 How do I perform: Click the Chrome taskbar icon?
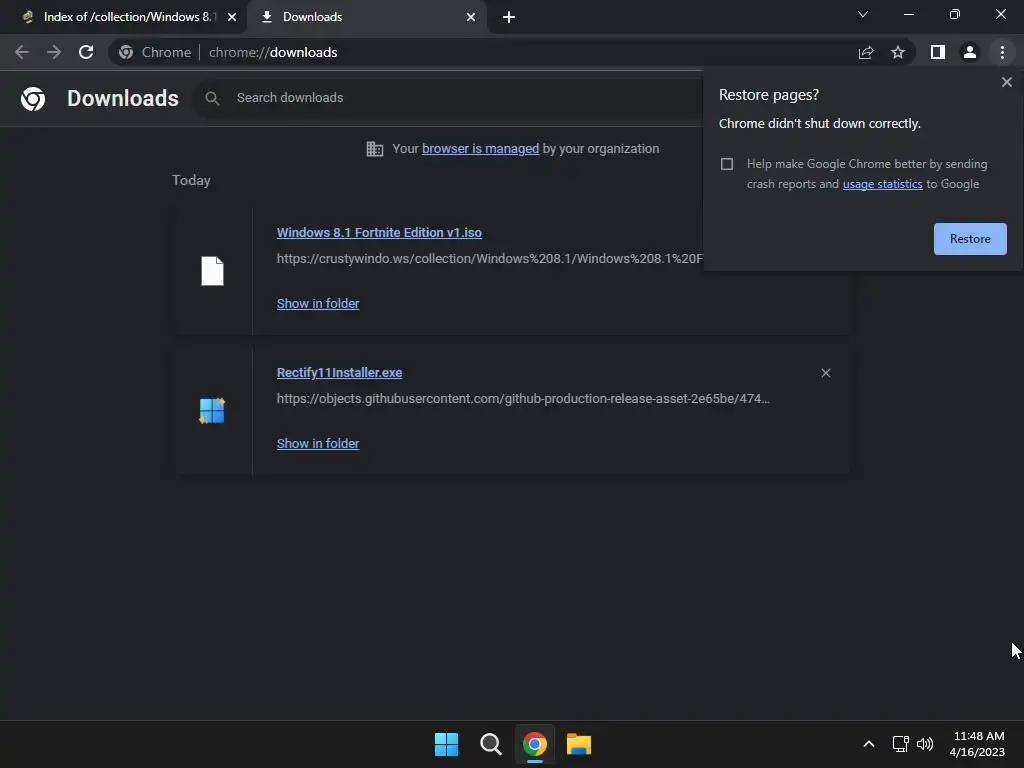(x=535, y=744)
